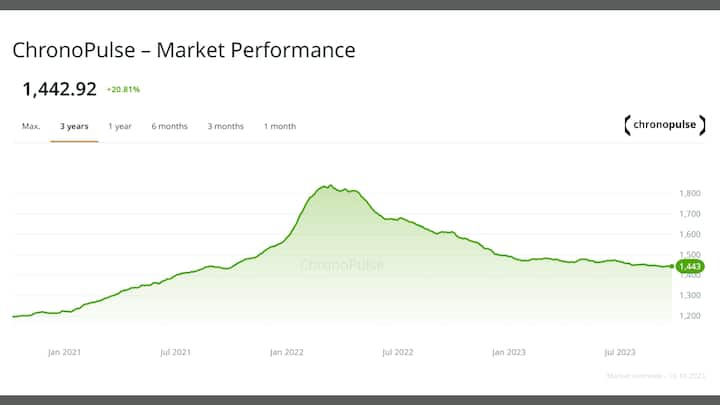Click the ChronoPulse – Market Performance heading
The height and width of the screenshot is (405, 720).
coord(184,49)
